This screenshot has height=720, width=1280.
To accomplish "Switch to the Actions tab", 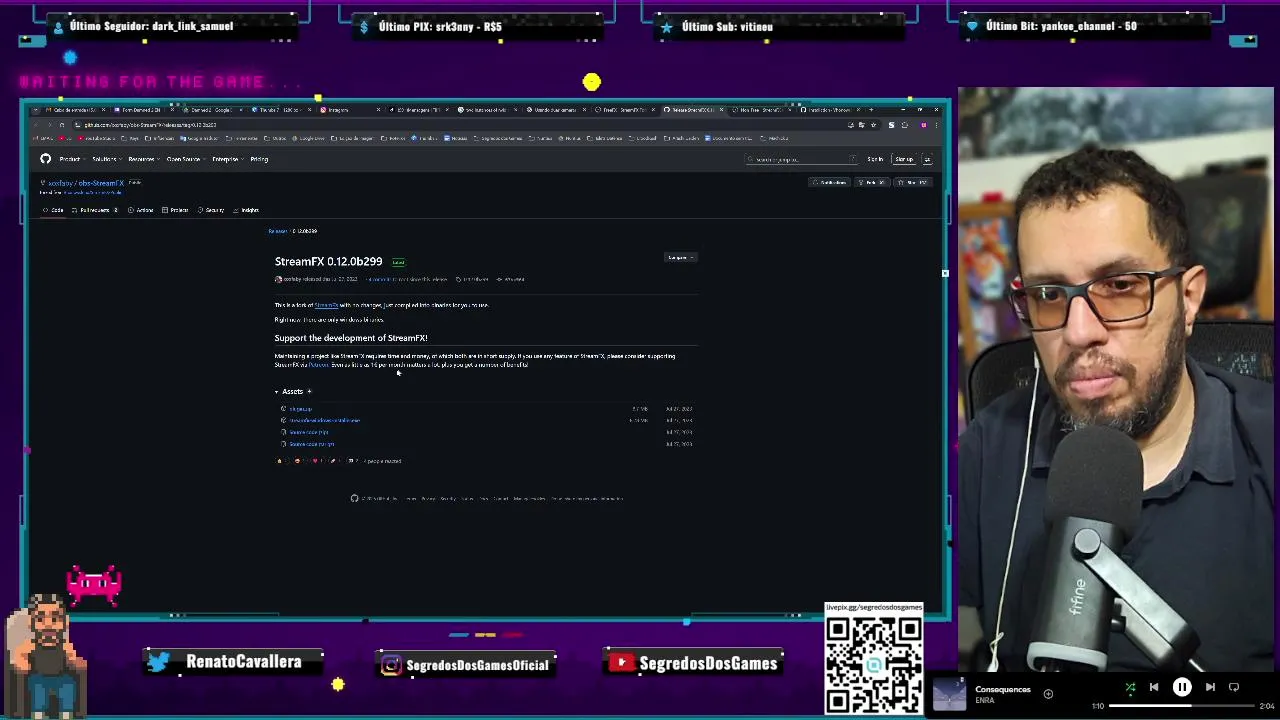I will tap(141, 210).
